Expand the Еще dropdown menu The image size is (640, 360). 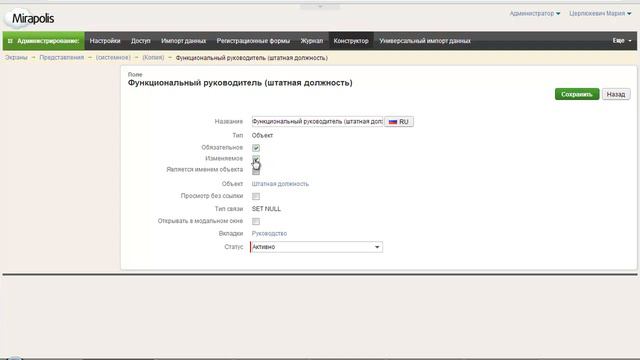point(622,40)
